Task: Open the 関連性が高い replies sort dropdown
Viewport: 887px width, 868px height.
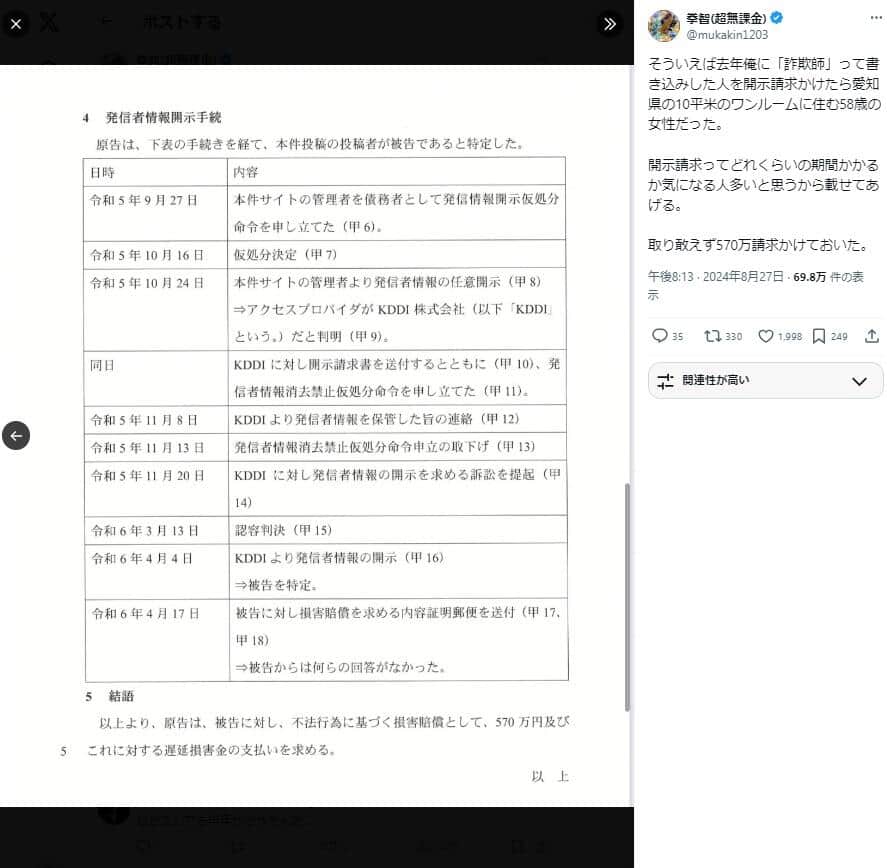Action: tap(765, 381)
